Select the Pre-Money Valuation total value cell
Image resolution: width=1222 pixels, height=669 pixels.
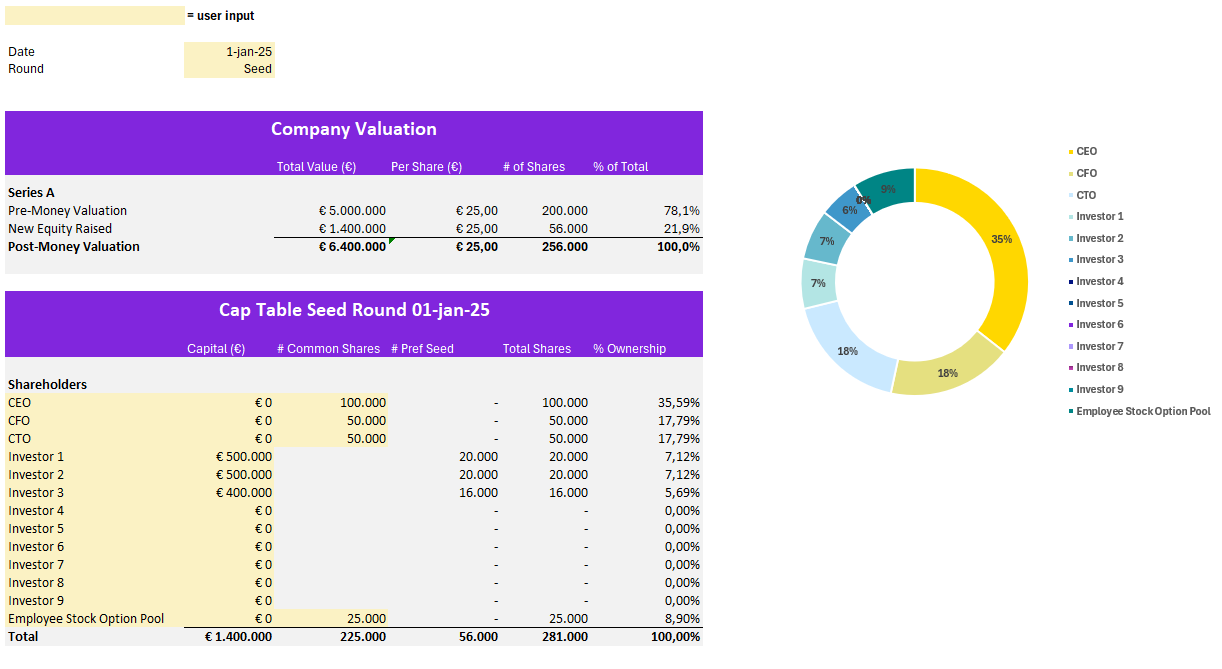tap(331, 211)
